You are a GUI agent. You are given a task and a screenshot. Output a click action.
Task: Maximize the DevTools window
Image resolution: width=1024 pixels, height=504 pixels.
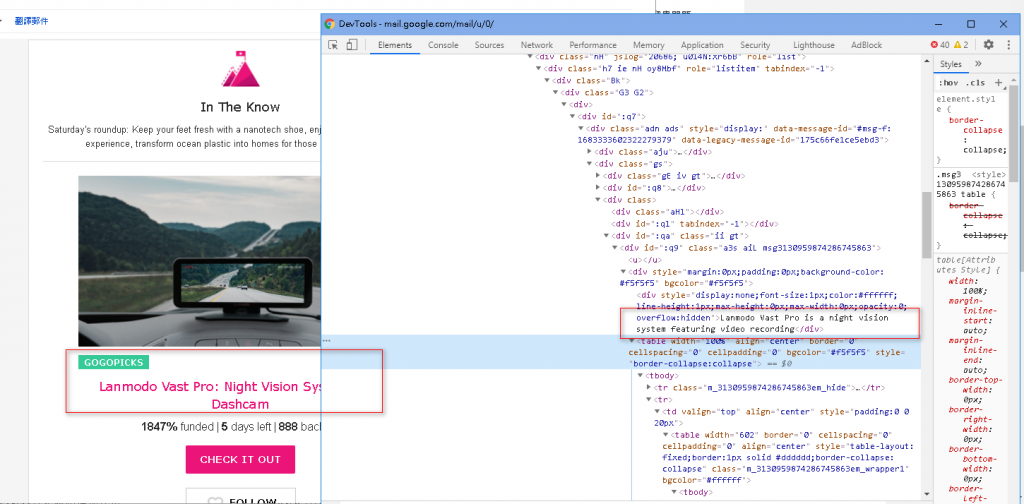point(971,24)
